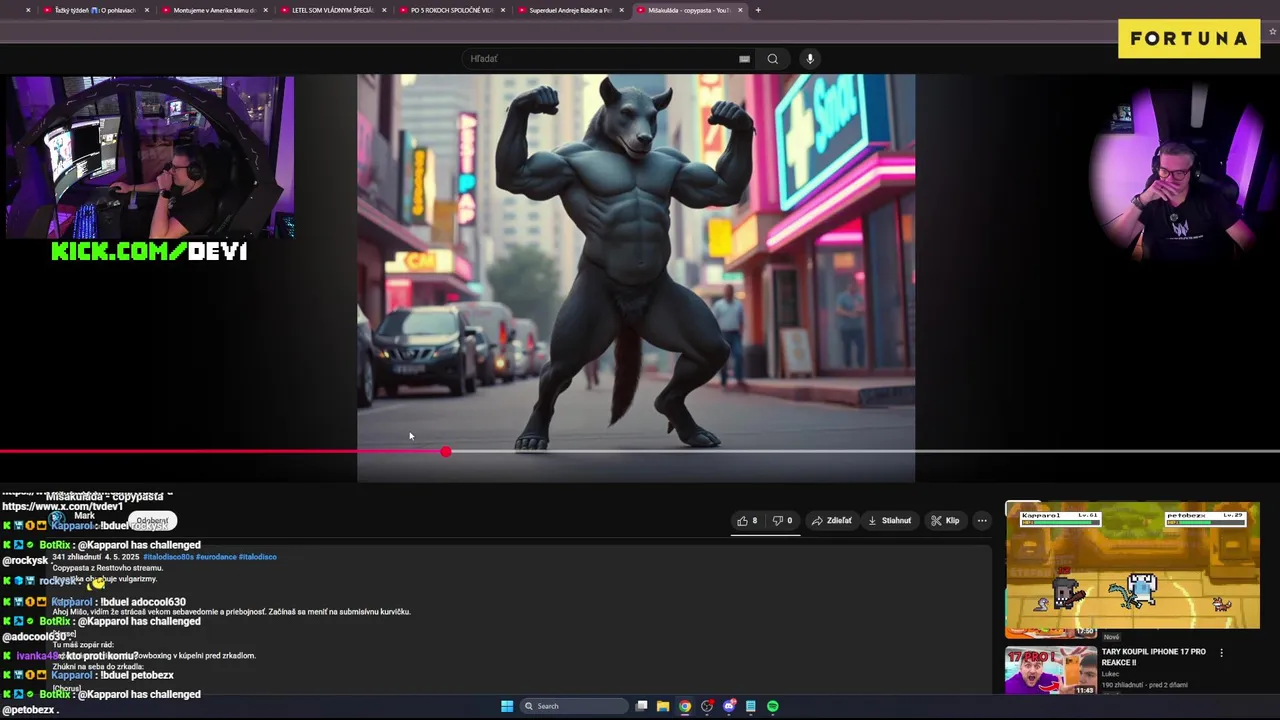Open the notepad app icon on taskbar
The width and height of the screenshot is (1280, 720).
tap(751, 706)
